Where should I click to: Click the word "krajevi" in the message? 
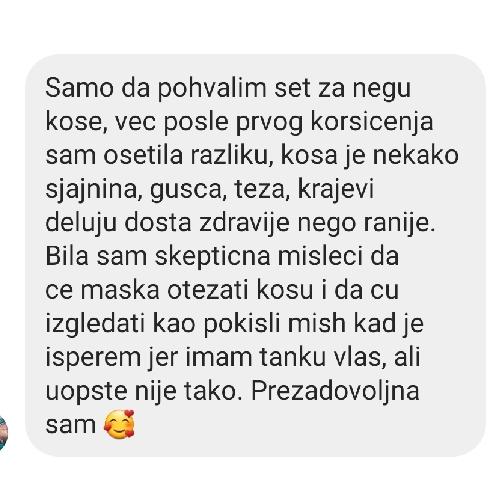point(335,190)
